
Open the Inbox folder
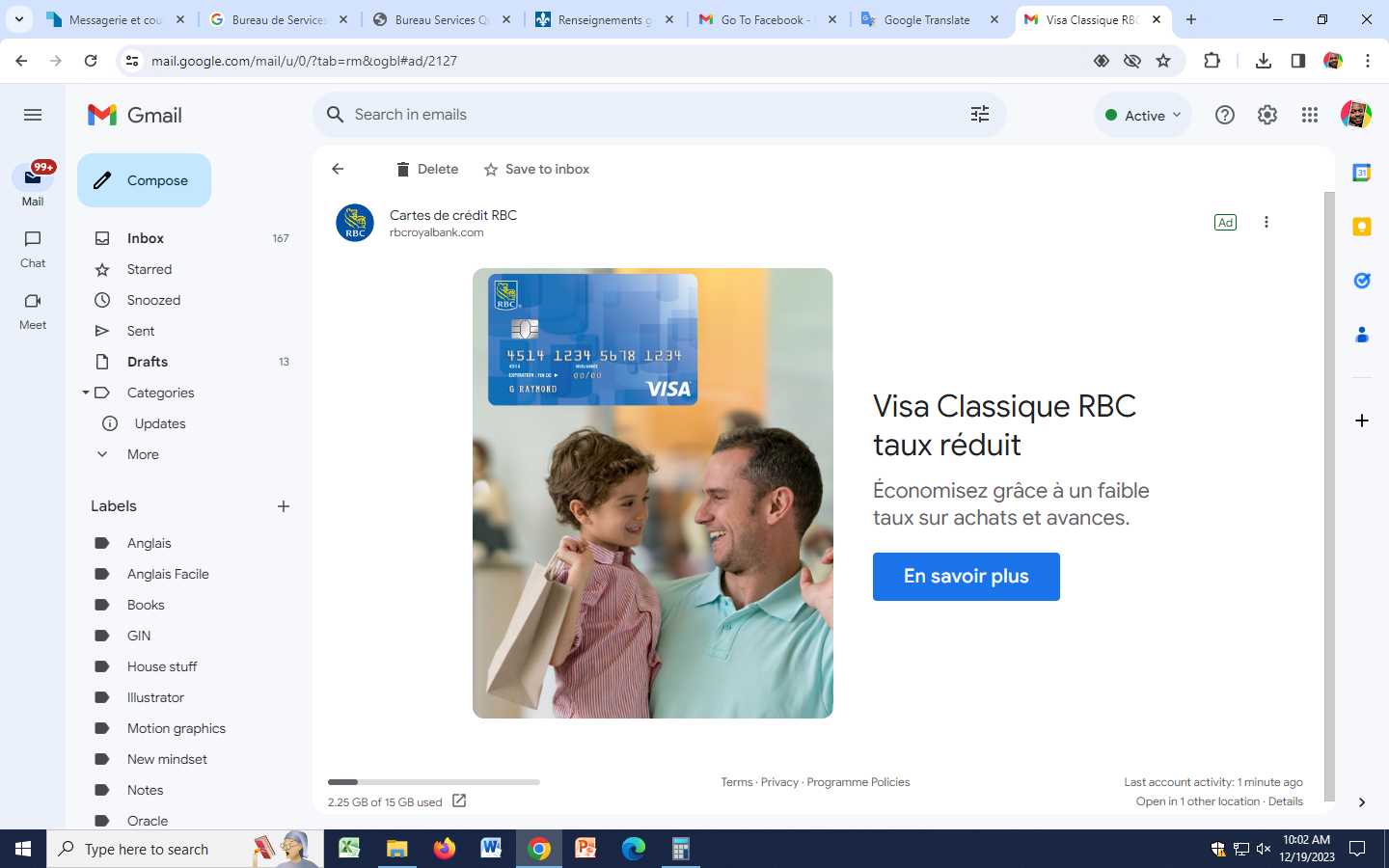[x=146, y=238]
